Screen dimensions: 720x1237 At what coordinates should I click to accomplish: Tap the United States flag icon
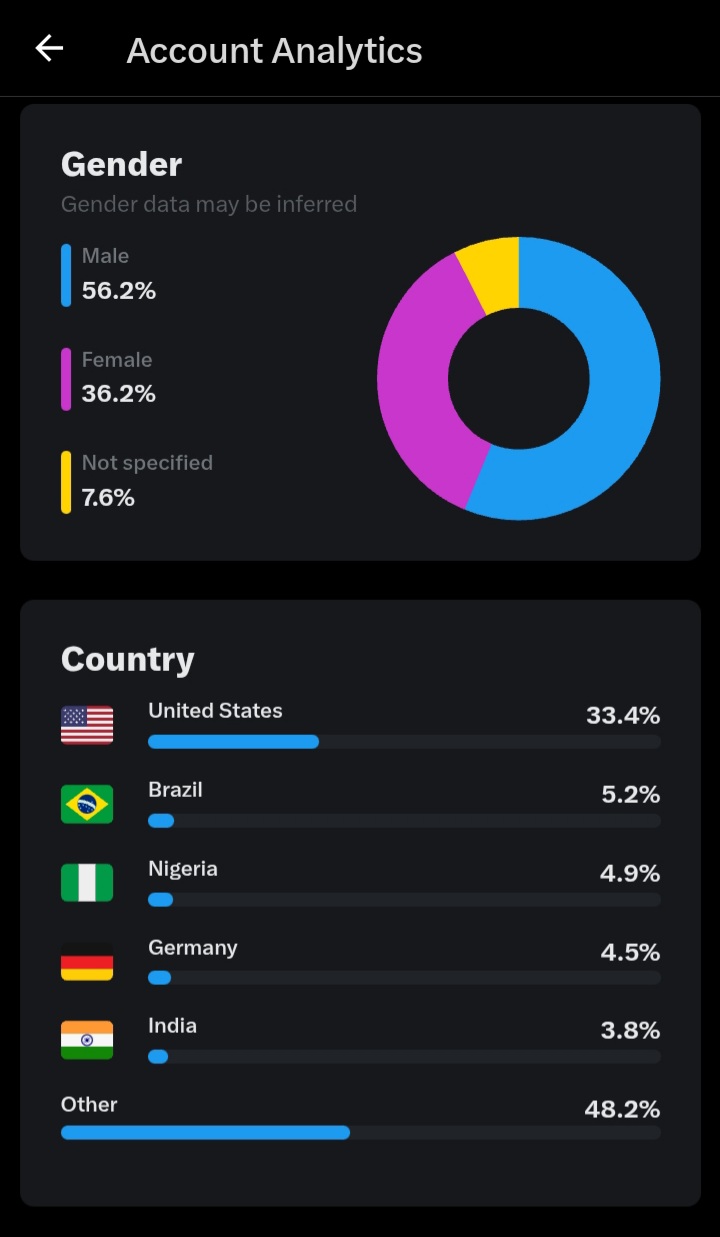click(87, 725)
